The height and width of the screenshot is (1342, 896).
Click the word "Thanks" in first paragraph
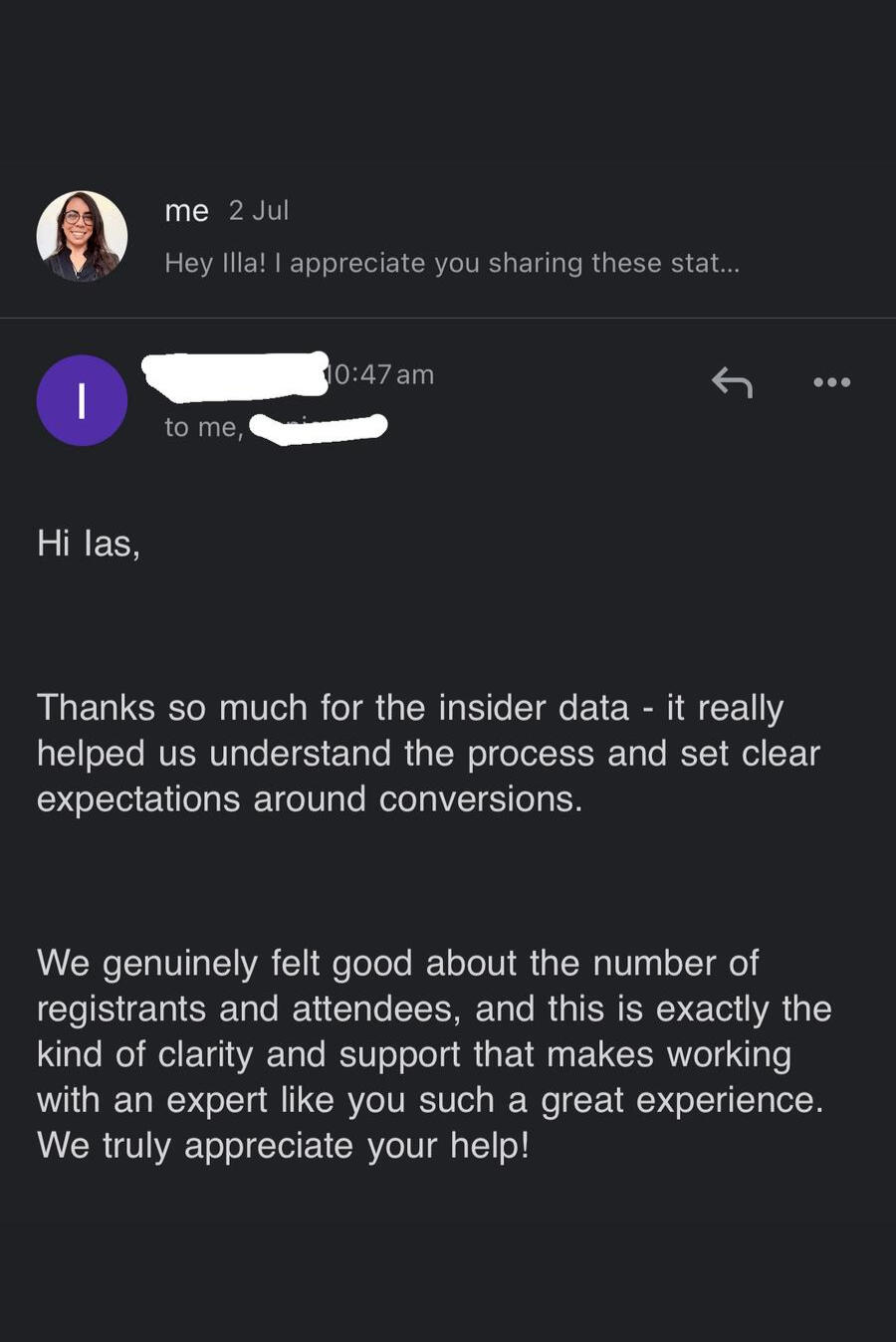point(96,708)
